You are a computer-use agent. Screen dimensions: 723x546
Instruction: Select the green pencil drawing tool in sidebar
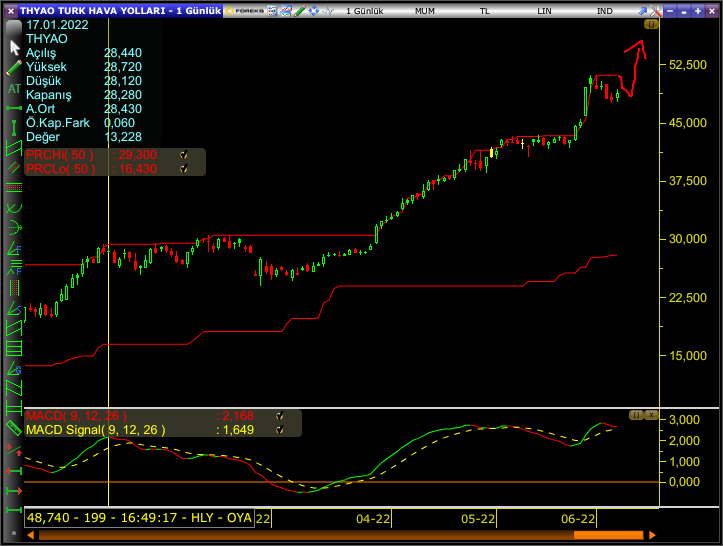tap(14, 68)
